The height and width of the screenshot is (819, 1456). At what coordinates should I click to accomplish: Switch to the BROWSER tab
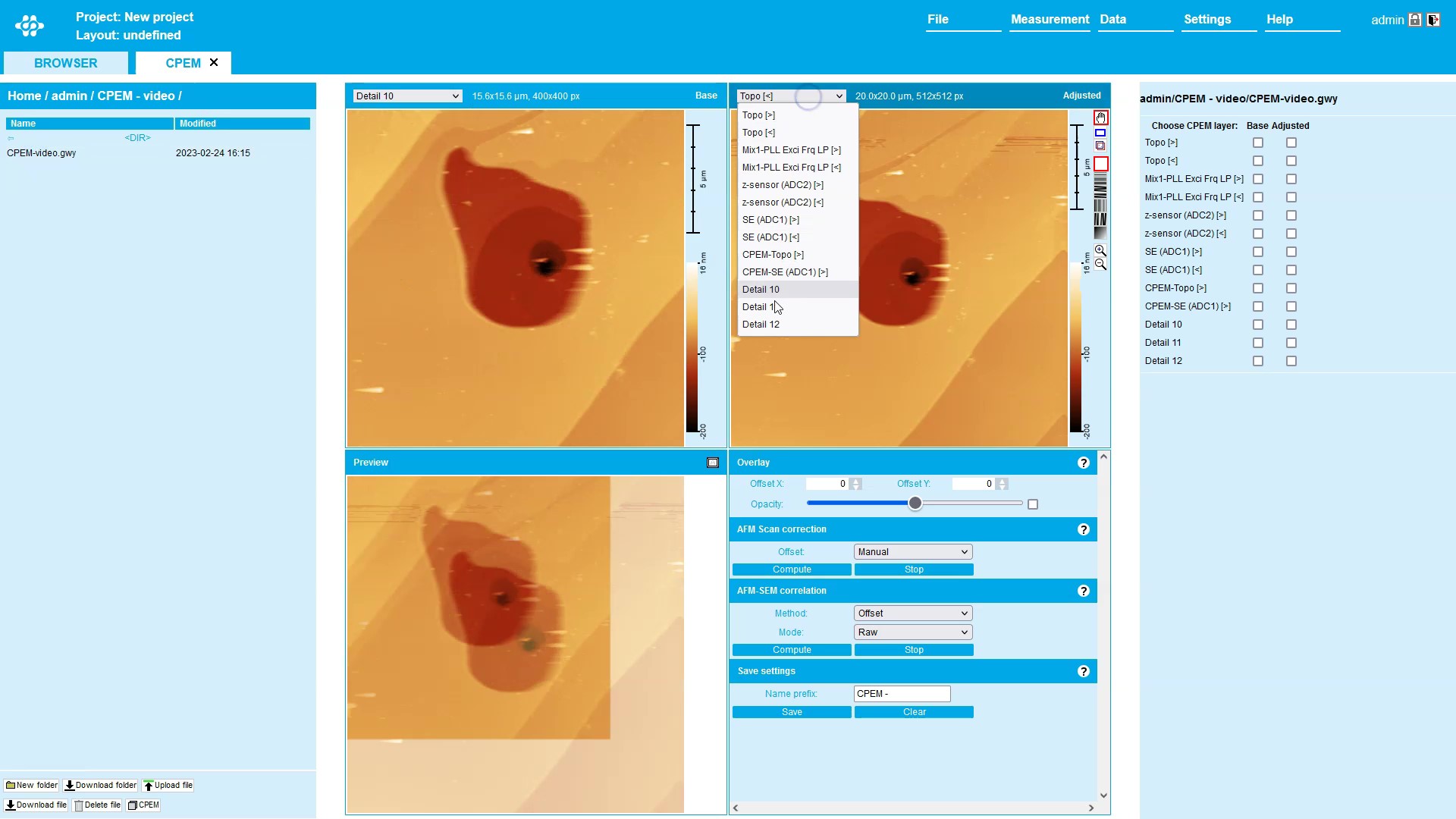pyautogui.click(x=65, y=63)
